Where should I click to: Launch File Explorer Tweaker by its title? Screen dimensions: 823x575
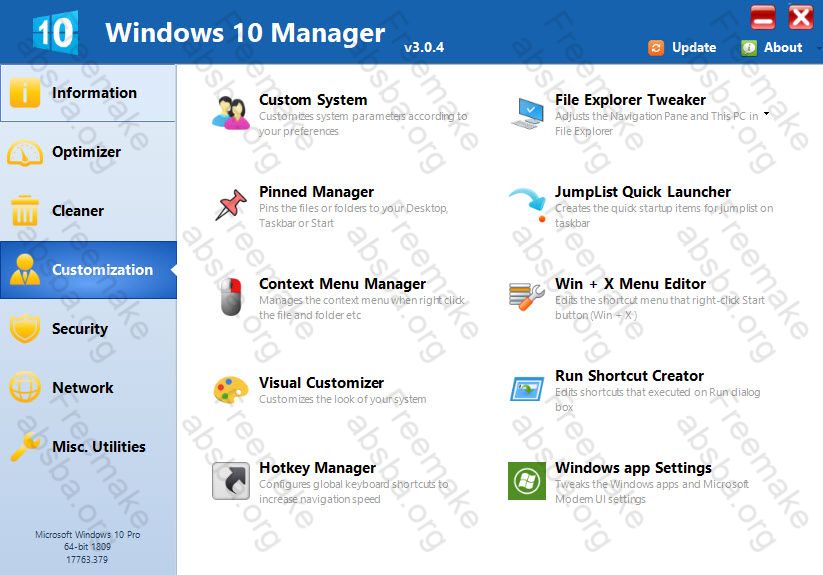tap(630, 100)
